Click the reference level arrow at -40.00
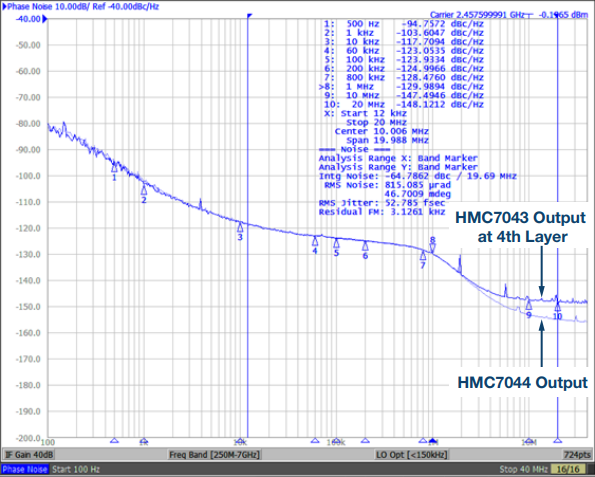595x477 pixels. click(x=45, y=19)
